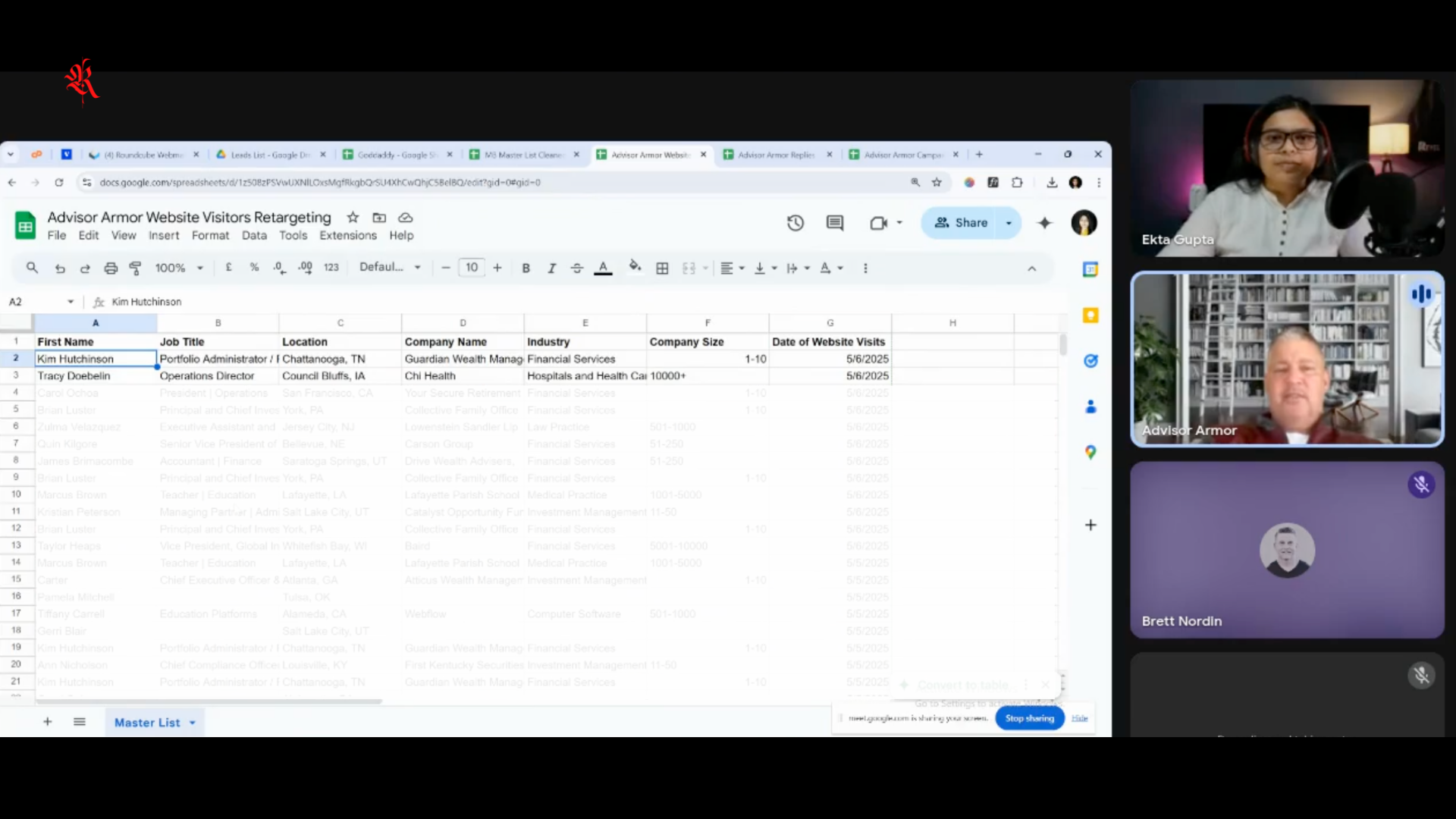Click the Gemini sparkle icon

click(1045, 223)
